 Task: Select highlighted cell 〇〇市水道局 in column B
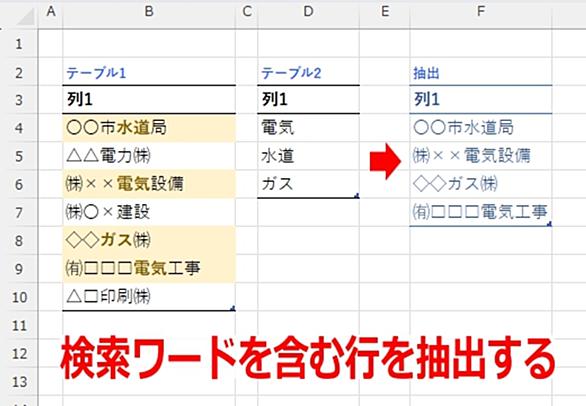[149, 128]
